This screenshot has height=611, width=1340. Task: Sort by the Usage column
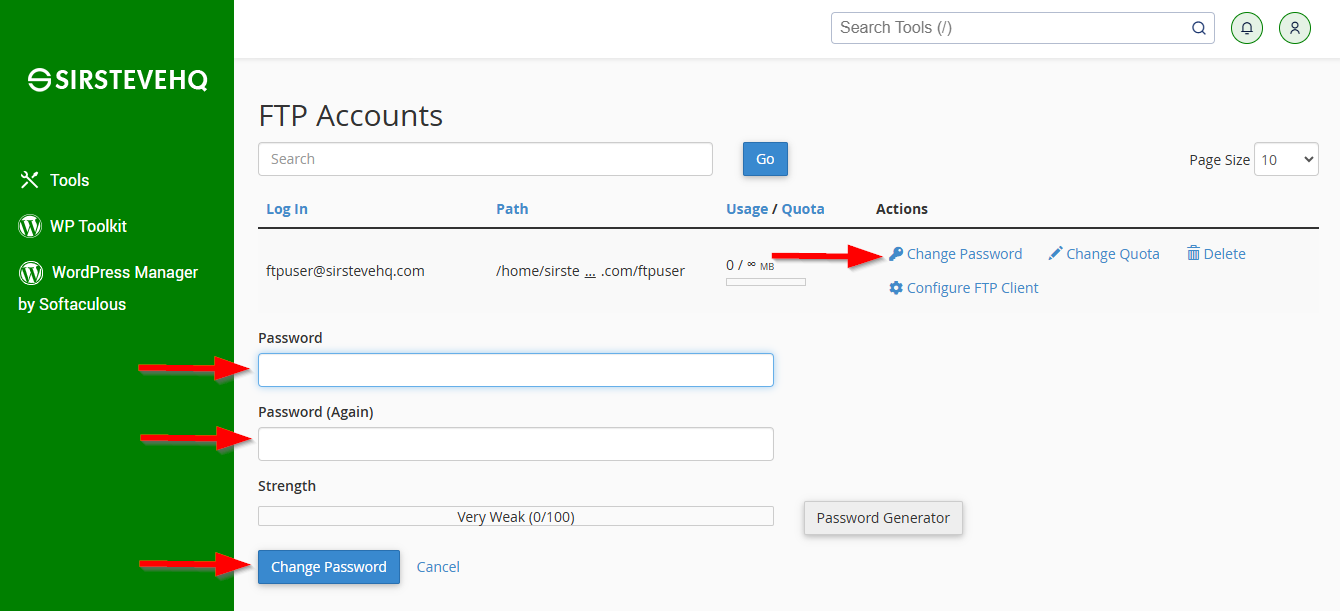747,209
